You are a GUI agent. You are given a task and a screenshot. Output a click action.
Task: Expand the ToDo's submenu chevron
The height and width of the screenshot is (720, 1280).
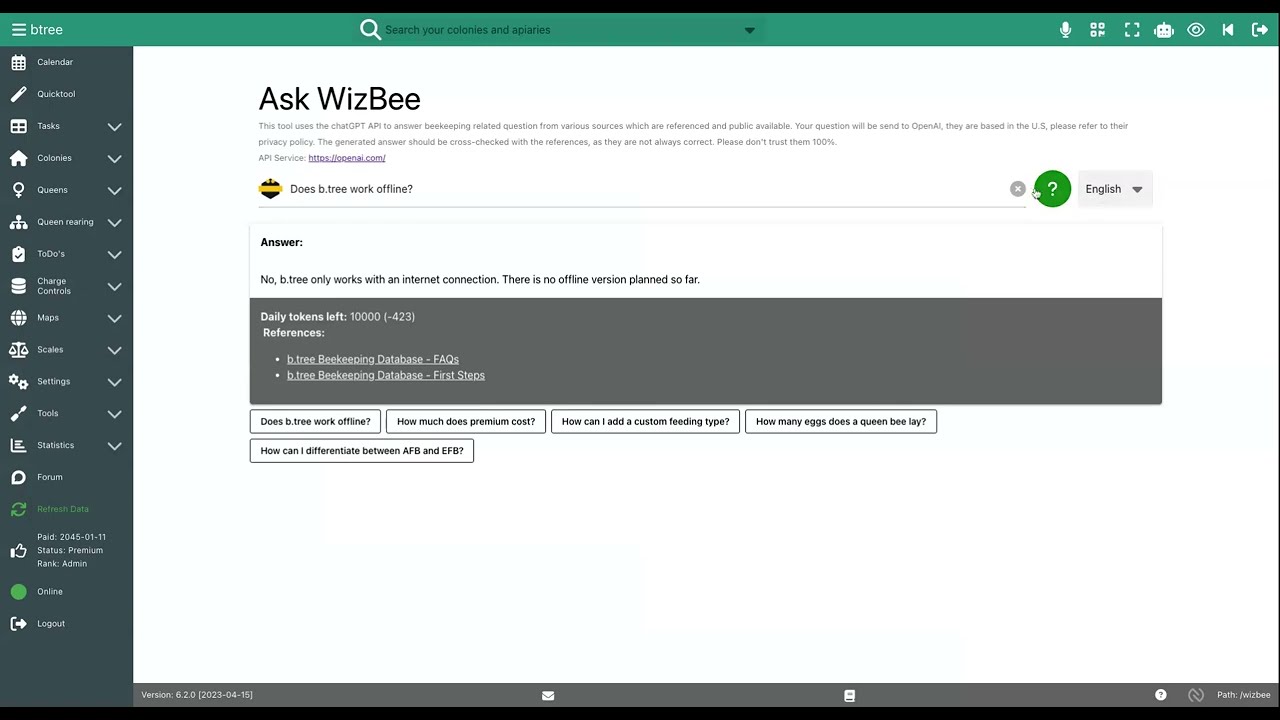tap(115, 255)
